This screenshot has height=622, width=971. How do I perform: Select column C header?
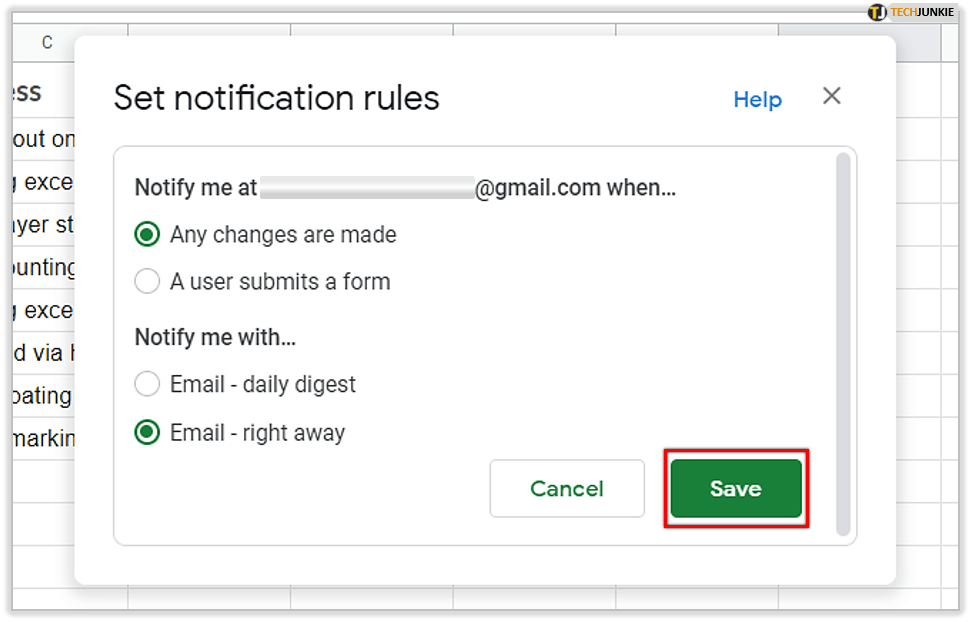click(x=47, y=43)
